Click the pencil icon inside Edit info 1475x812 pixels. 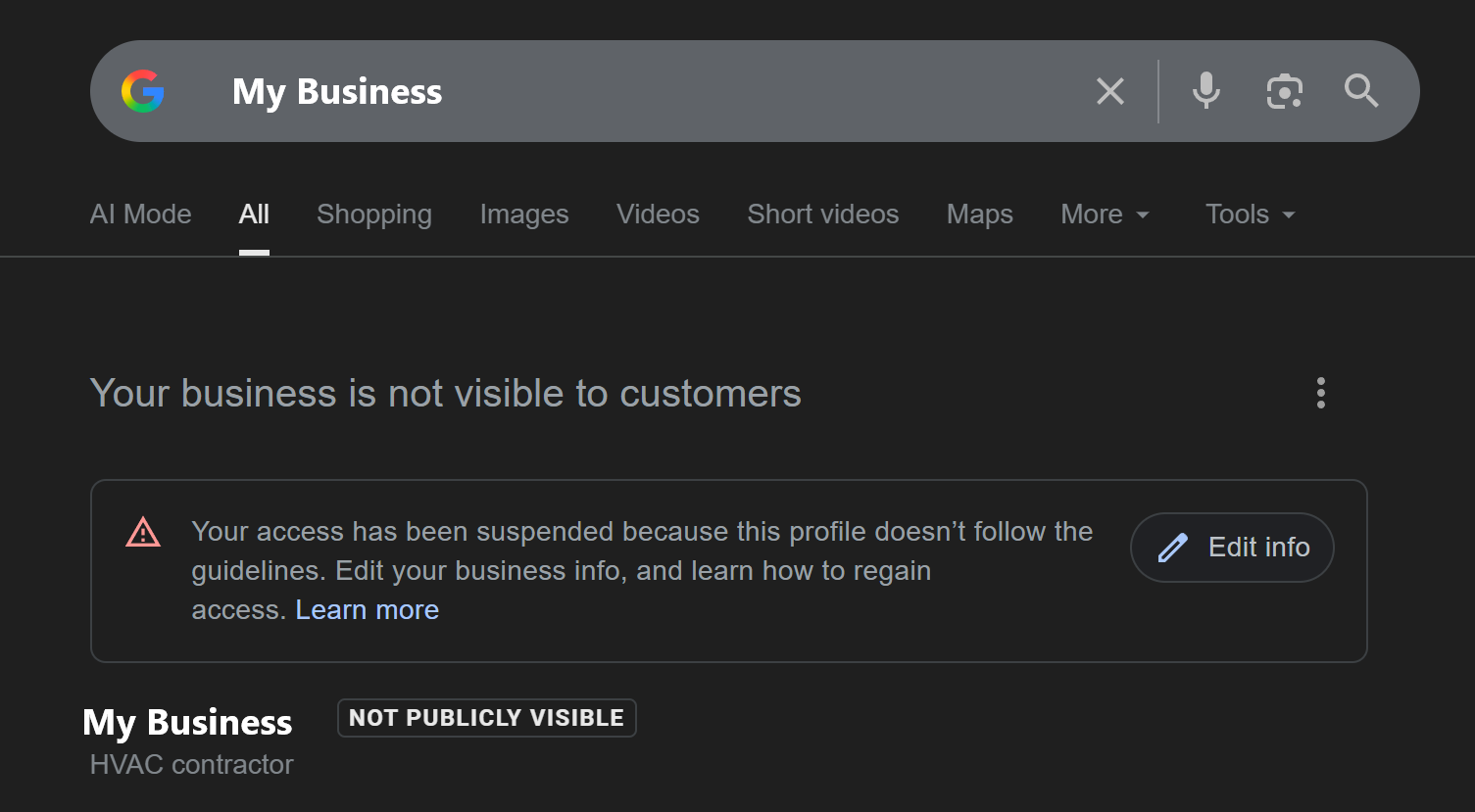pyautogui.click(x=1172, y=548)
